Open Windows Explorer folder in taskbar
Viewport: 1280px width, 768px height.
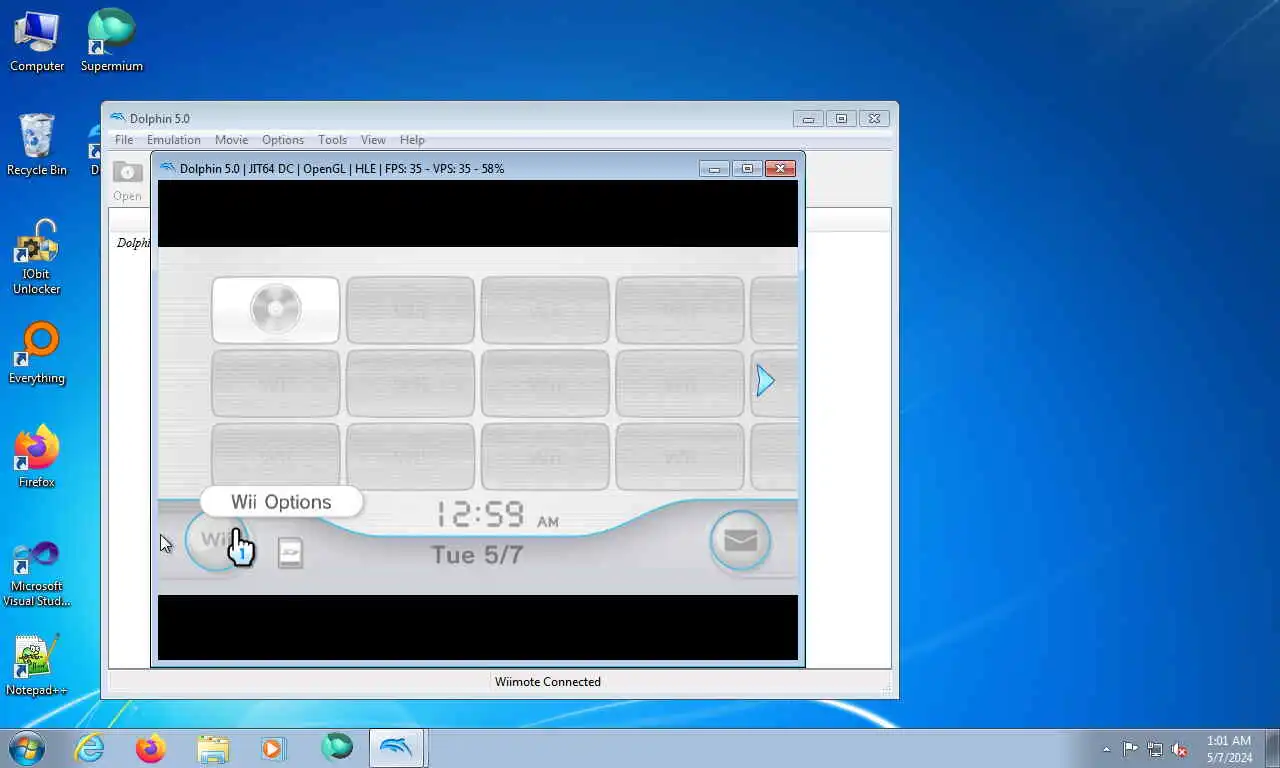pos(213,748)
